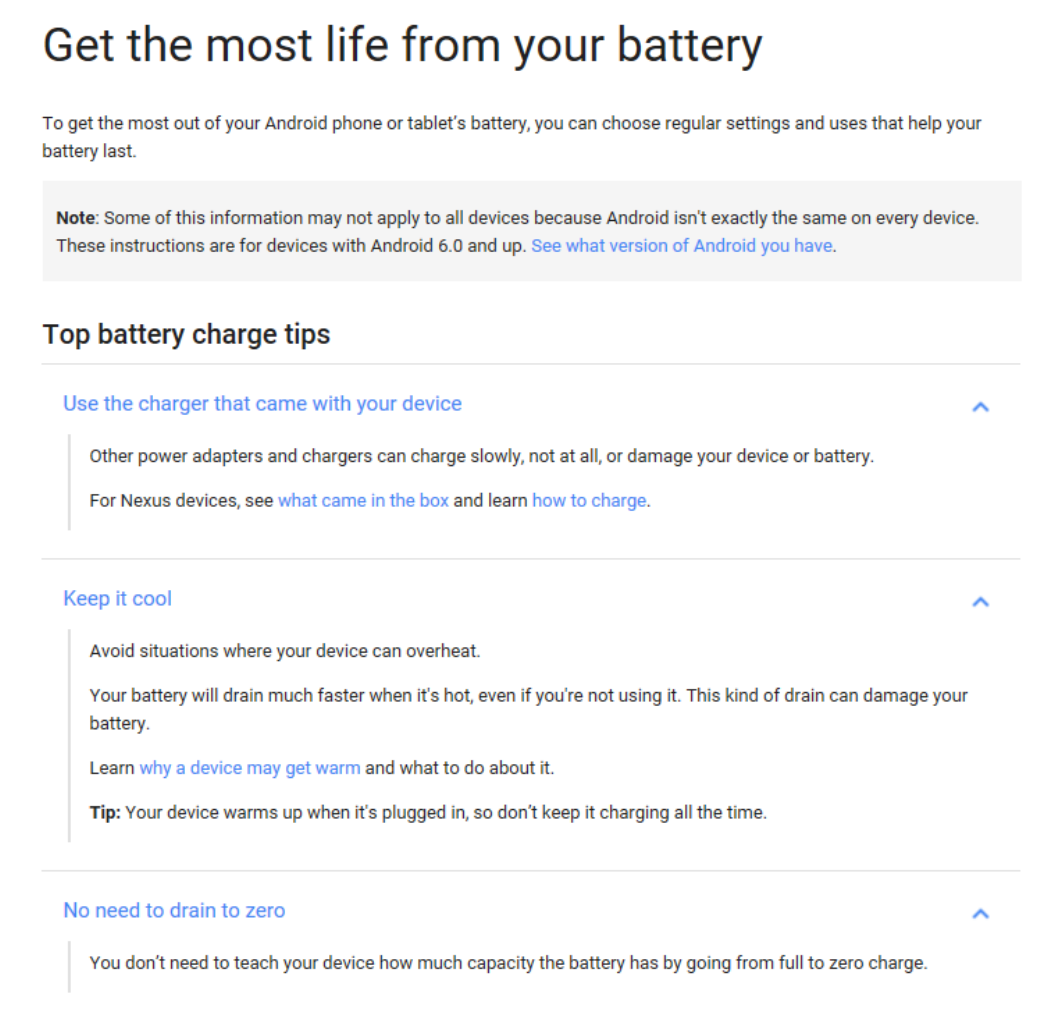Click the 'Other power adapters and chargers' sentence
The height and width of the screenshot is (1036, 1047).
481,456
